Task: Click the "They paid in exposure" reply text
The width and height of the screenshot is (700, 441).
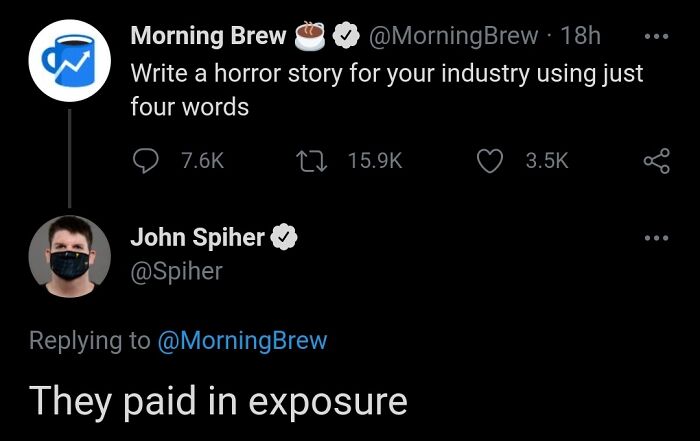Action: pos(218,400)
